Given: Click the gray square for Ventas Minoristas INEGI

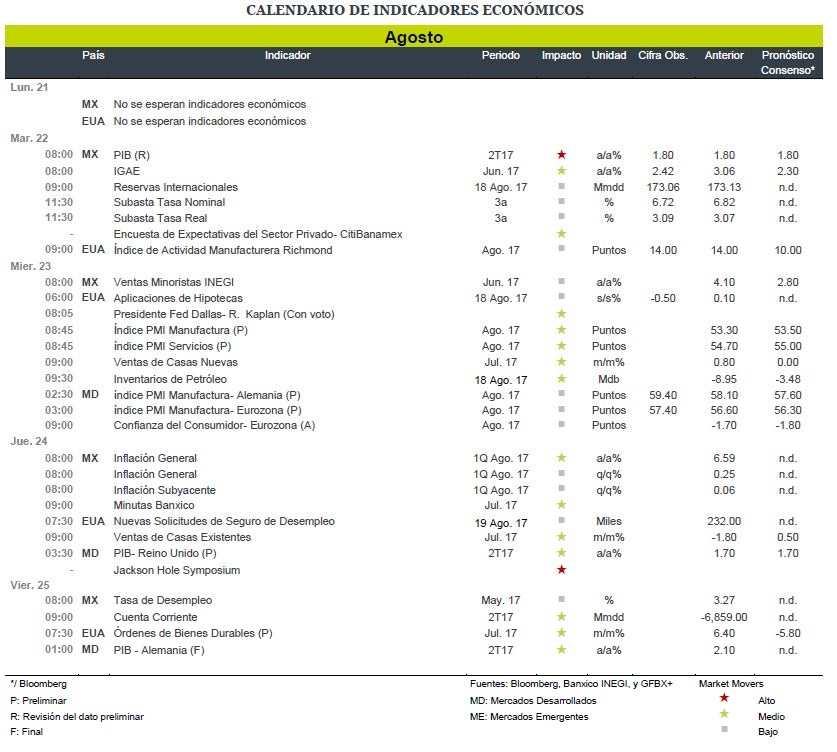Looking at the screenshot, I should pyautogui.click(x=561, y=281).
